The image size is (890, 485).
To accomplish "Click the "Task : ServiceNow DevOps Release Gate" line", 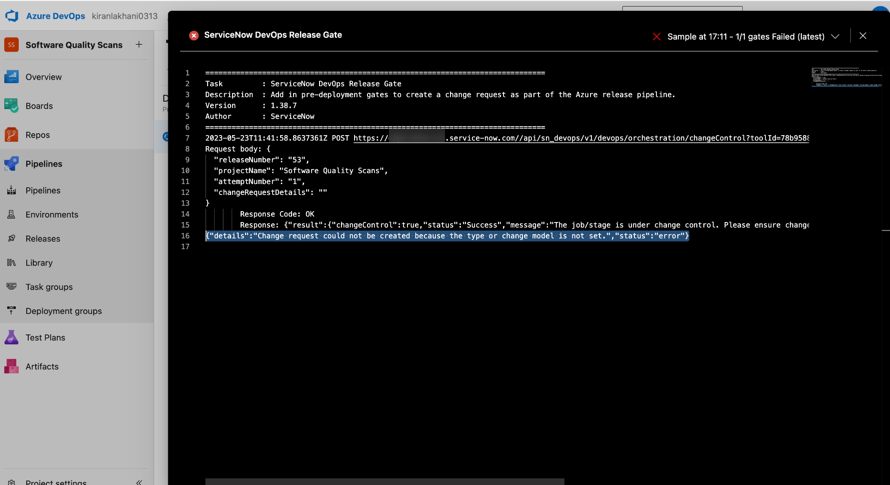I will pyautogui.click(x=303, y=84).
